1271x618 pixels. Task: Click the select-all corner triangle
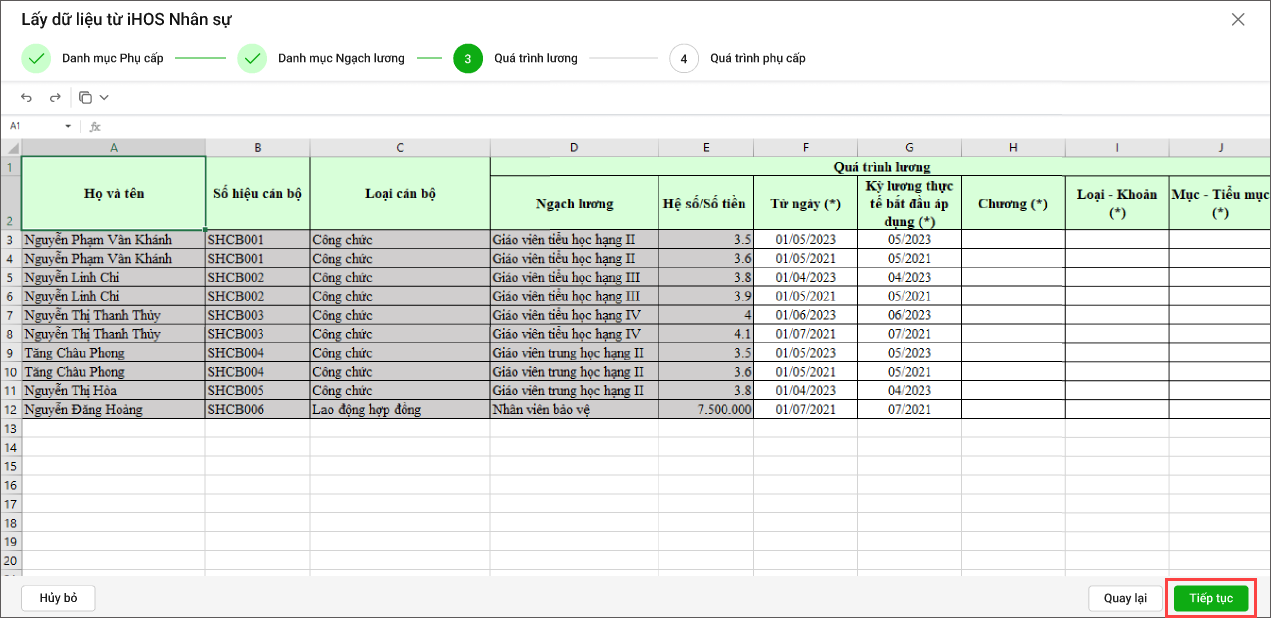pyautogui.click(x=10, y=148)
